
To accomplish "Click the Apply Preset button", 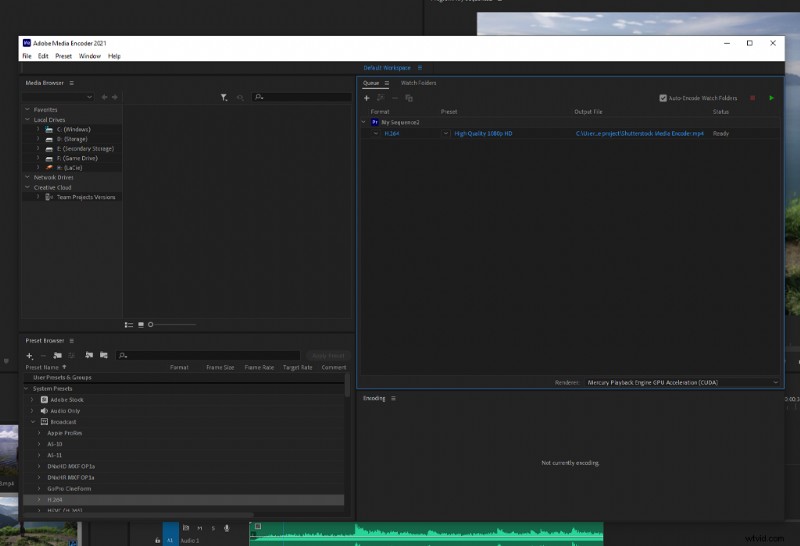I will click(328, 356).
